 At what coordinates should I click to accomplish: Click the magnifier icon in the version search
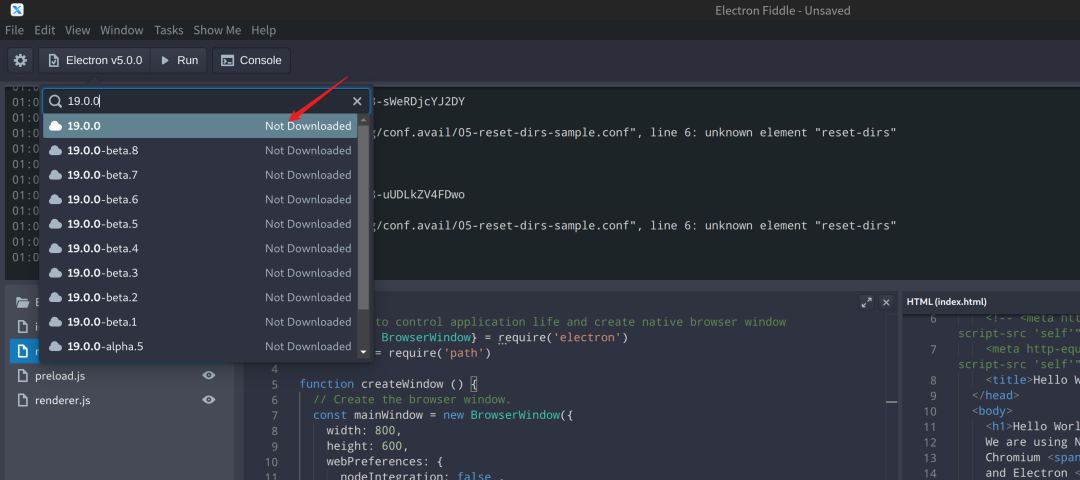55,101
